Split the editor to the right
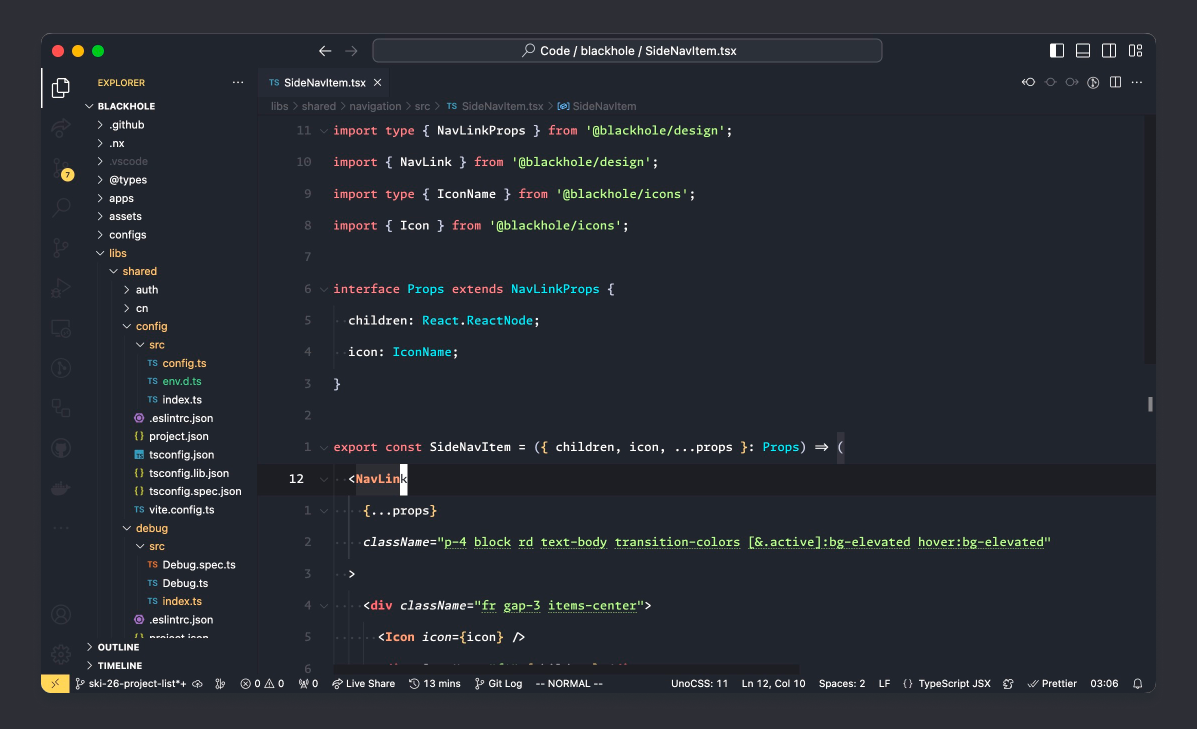1197x729 pixels. pyautogui.click(x=1115, y=82)
